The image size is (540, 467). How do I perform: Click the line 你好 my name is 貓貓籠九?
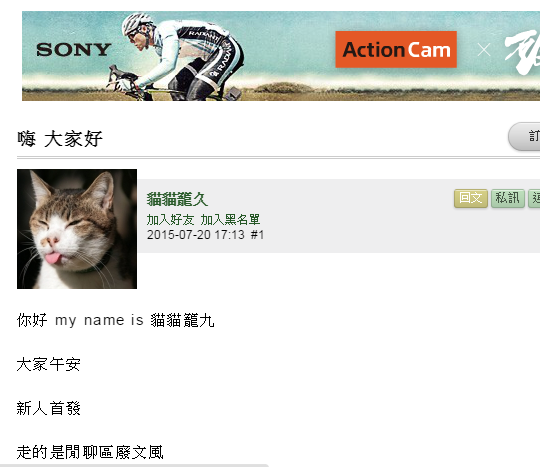(x=115, y=320)
